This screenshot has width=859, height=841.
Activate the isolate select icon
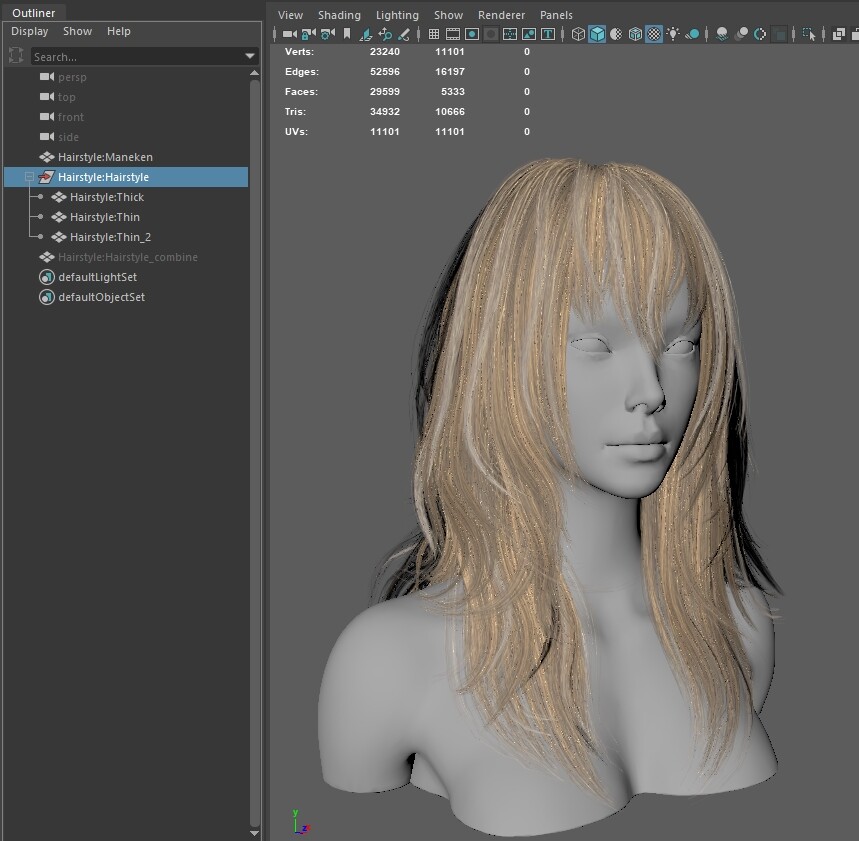pos(808,34)
